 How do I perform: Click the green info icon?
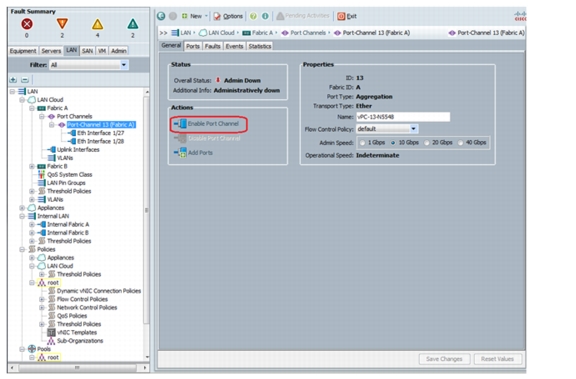coord(265,16)
